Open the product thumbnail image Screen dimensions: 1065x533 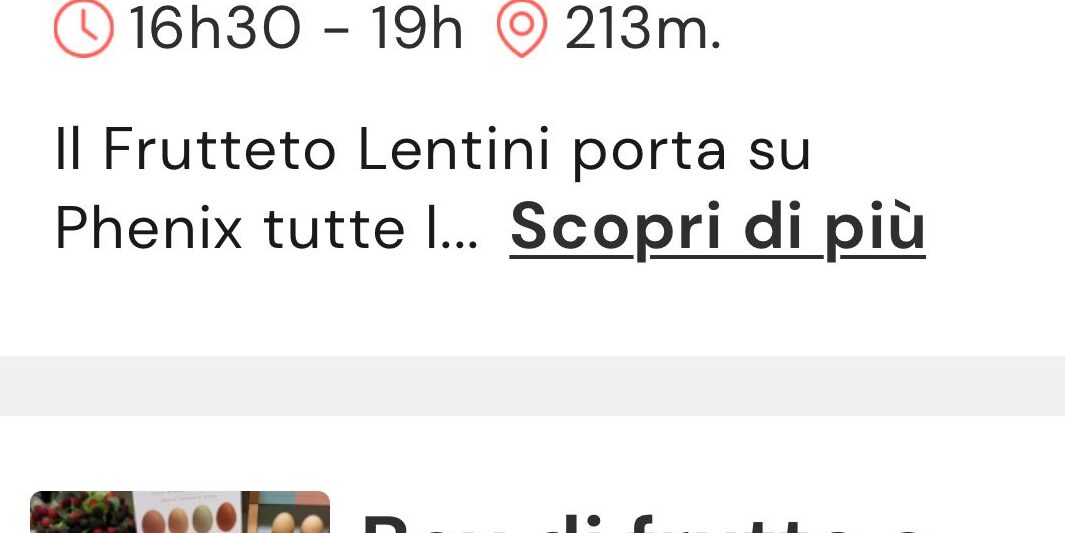pos(180,512)
